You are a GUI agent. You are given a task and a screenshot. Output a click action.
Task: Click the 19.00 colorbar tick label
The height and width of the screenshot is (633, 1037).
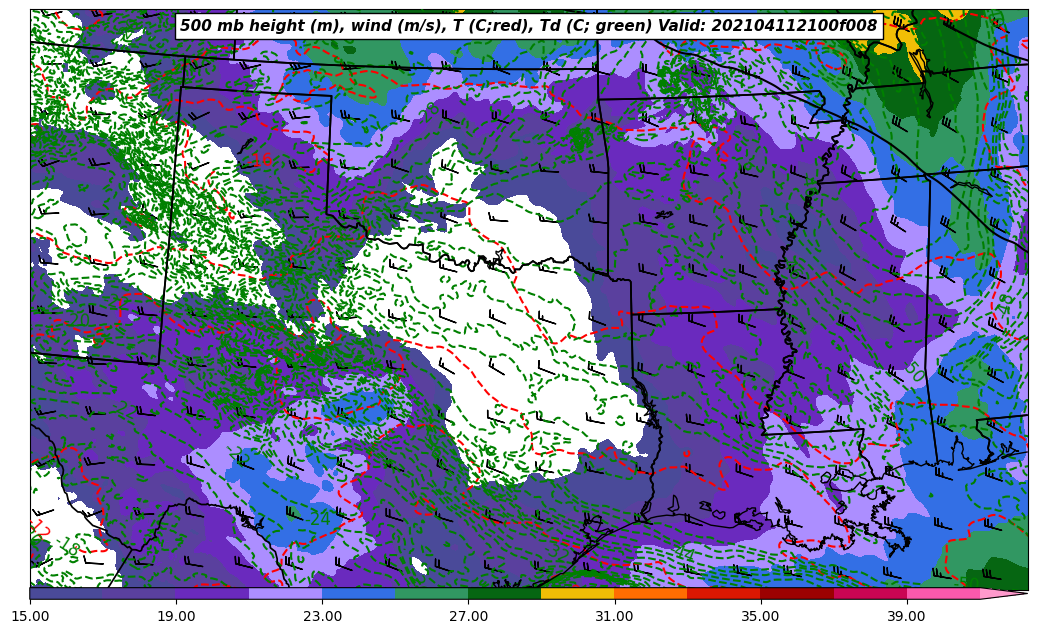pyautogui.click(x=176, y=617)
